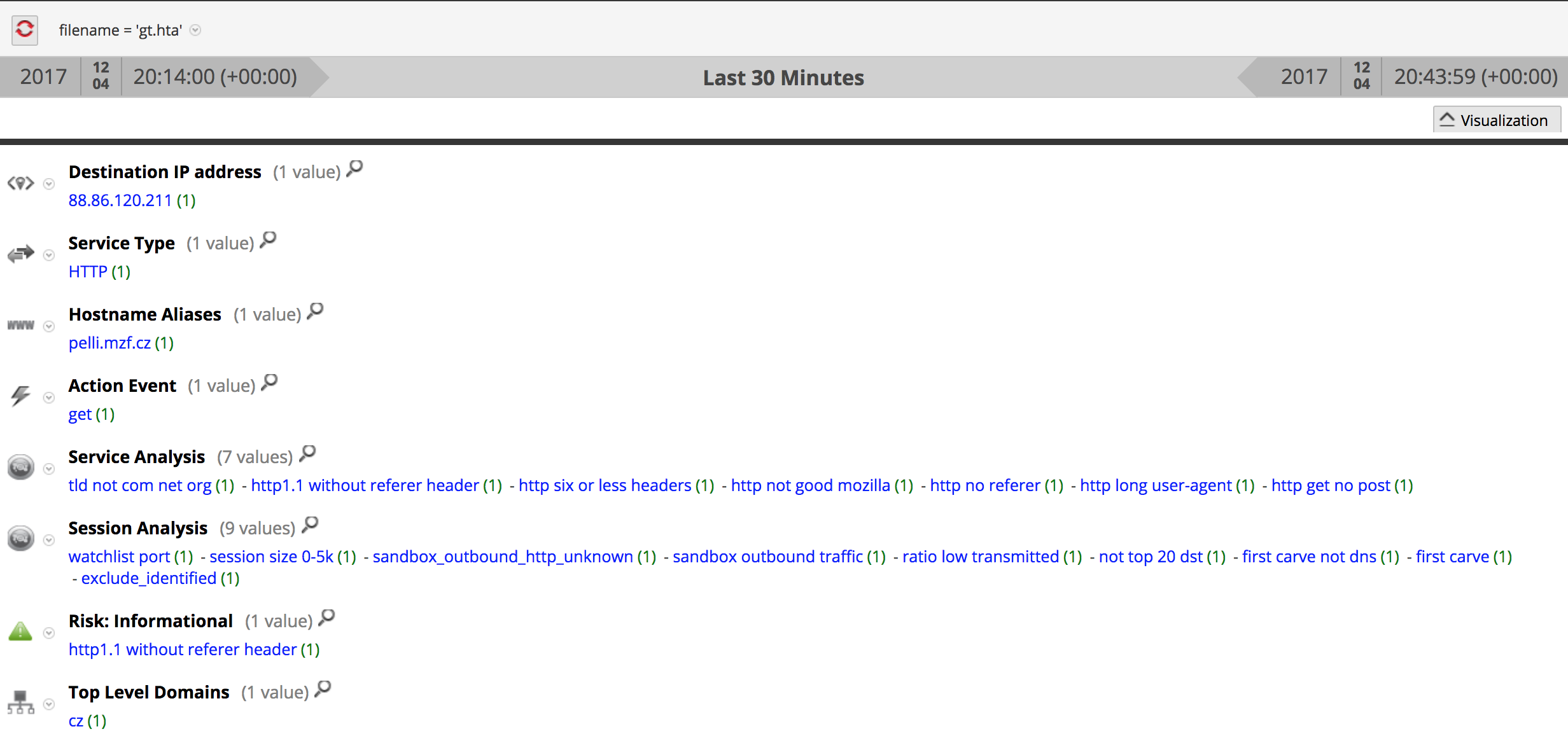Collapse the Visualization panel
Screen dimensions: 1568x743
[1495, 120]
